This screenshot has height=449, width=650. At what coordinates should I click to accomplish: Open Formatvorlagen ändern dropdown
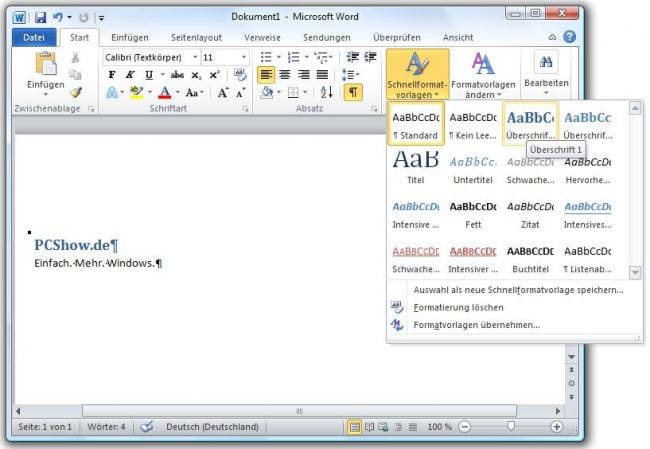(483, 75)
